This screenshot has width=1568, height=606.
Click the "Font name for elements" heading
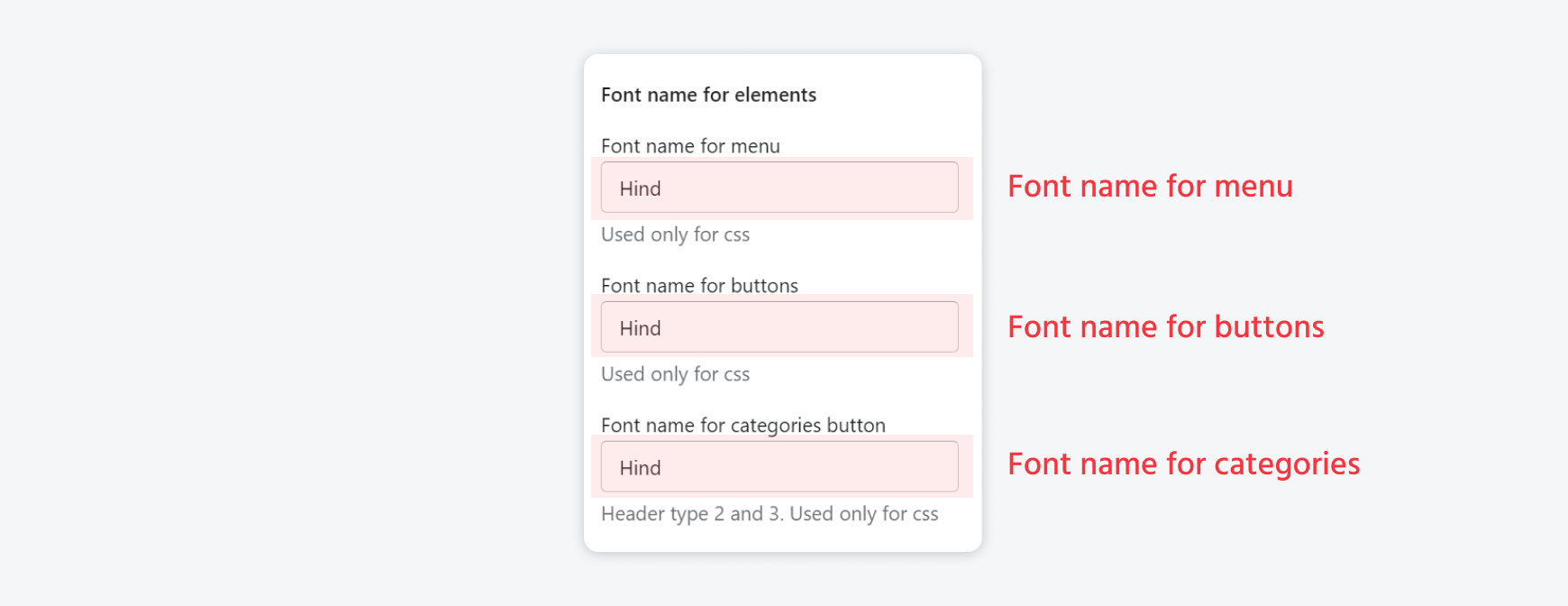point(708,95)
